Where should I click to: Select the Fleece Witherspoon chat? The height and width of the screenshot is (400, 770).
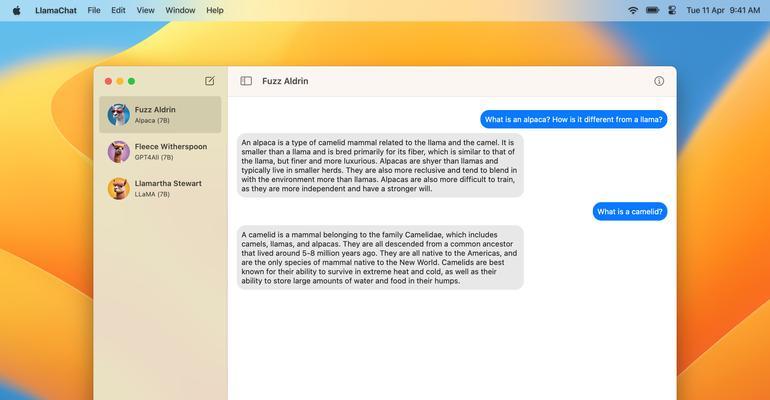coord(160,151)
